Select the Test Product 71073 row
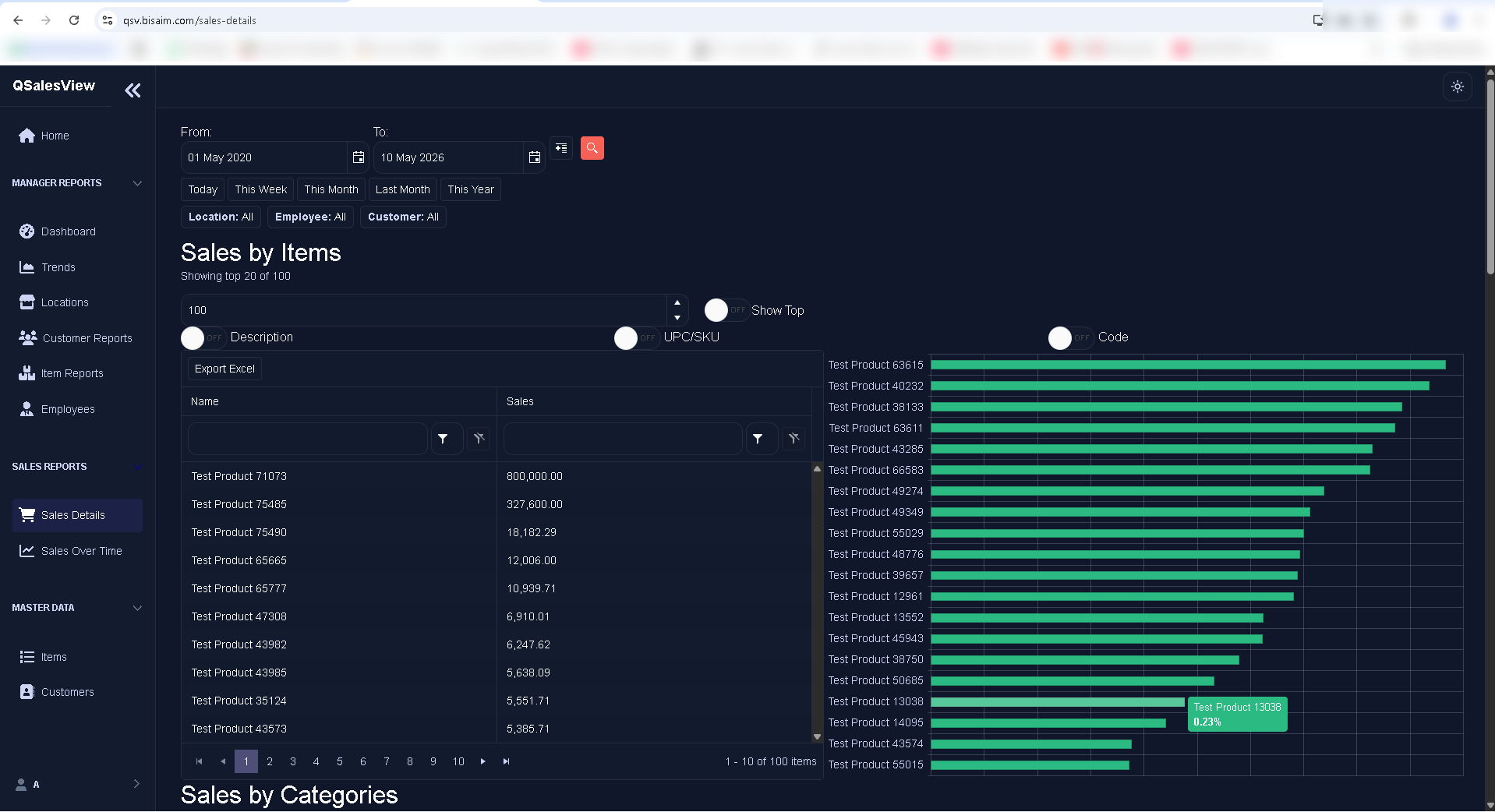The image size is (1495, 812). [x=497, y=476]
